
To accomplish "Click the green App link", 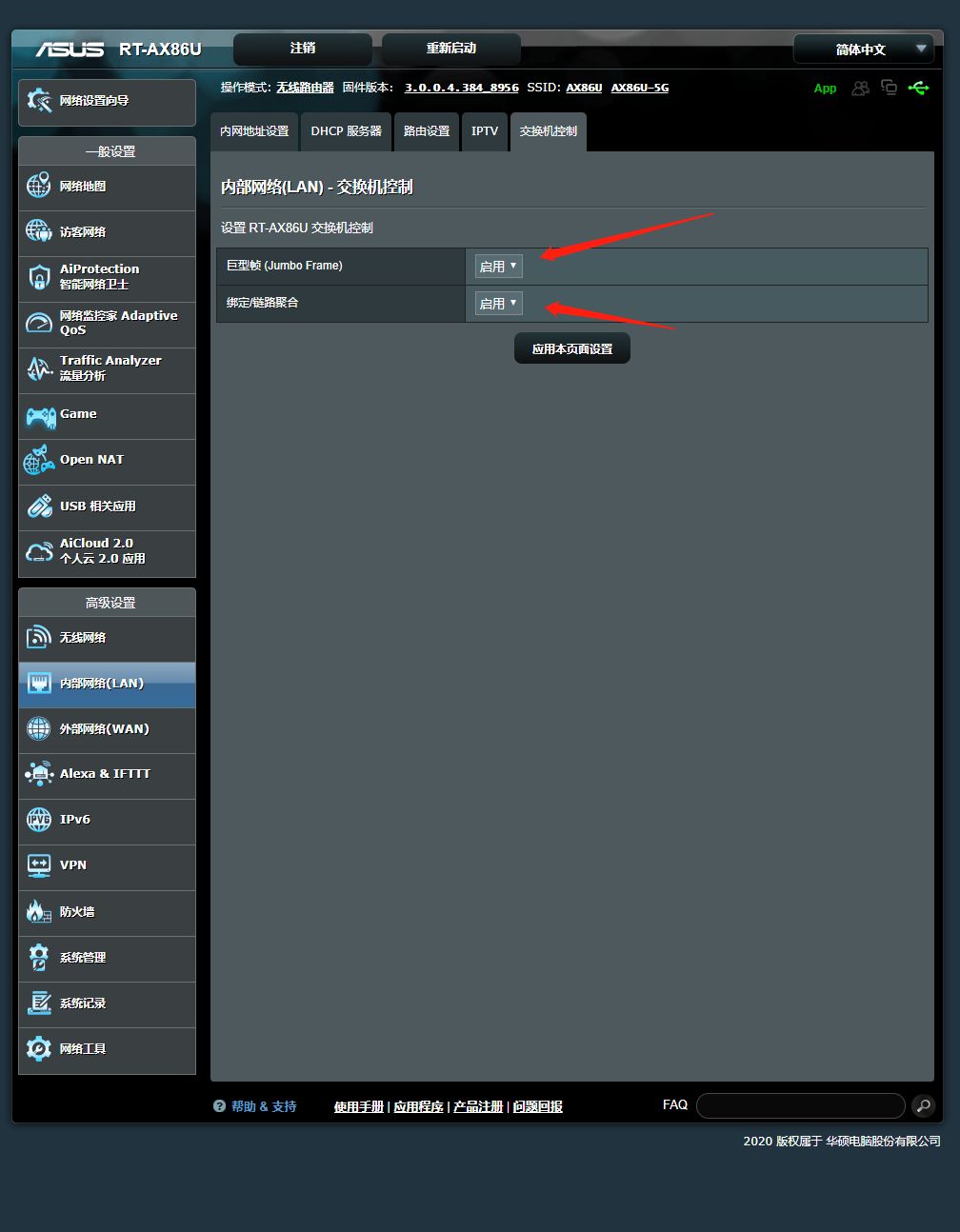I will click(x=825, y=89).
